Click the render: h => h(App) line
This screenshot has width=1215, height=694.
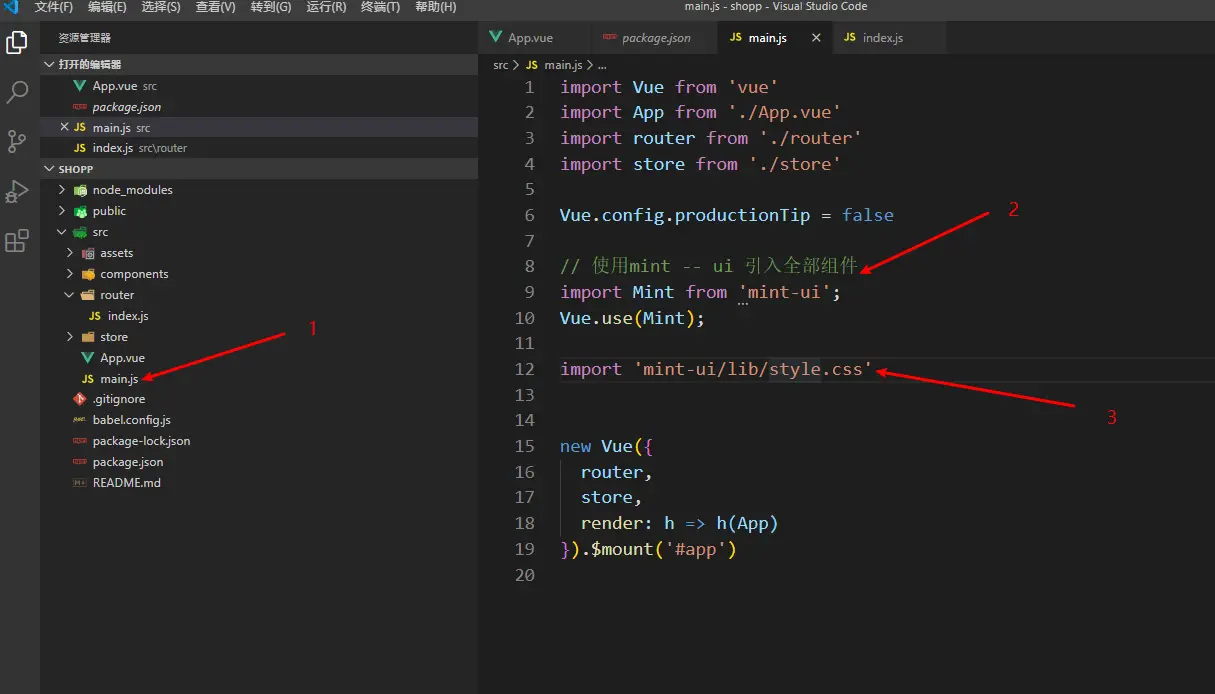[679, 523]
